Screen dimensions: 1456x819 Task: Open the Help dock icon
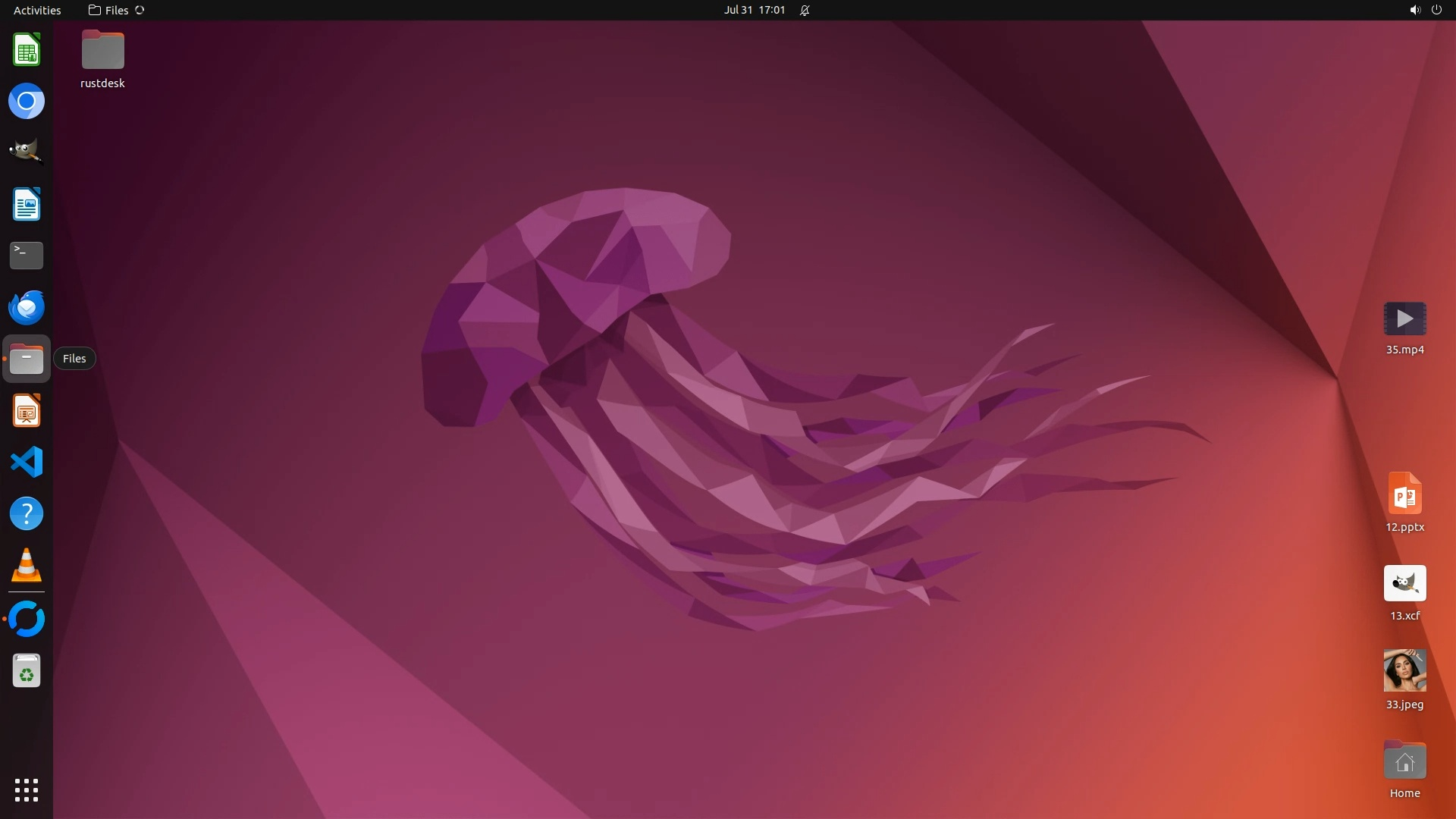[x=27, y=514]
